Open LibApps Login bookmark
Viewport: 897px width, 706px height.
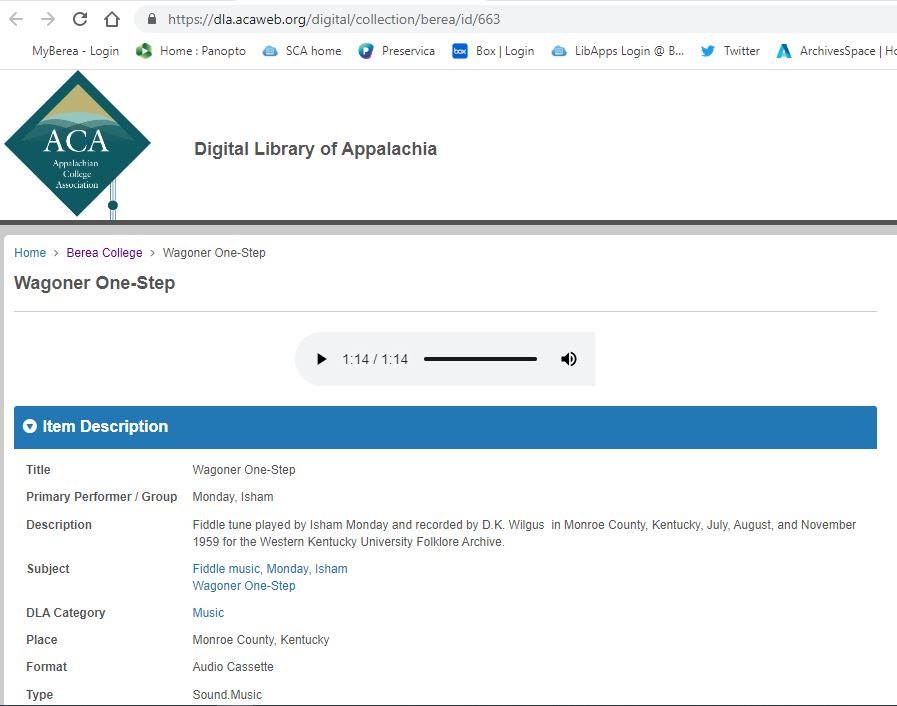pyautogui.click(x=618, y=51)
